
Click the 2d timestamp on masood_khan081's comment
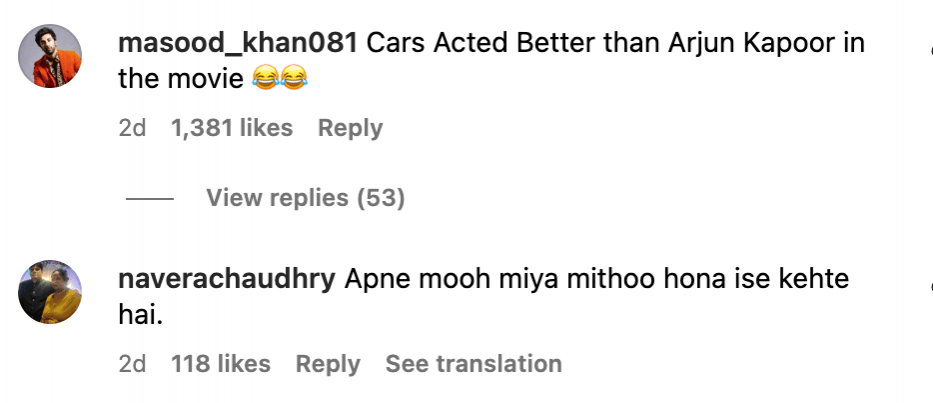132,128
